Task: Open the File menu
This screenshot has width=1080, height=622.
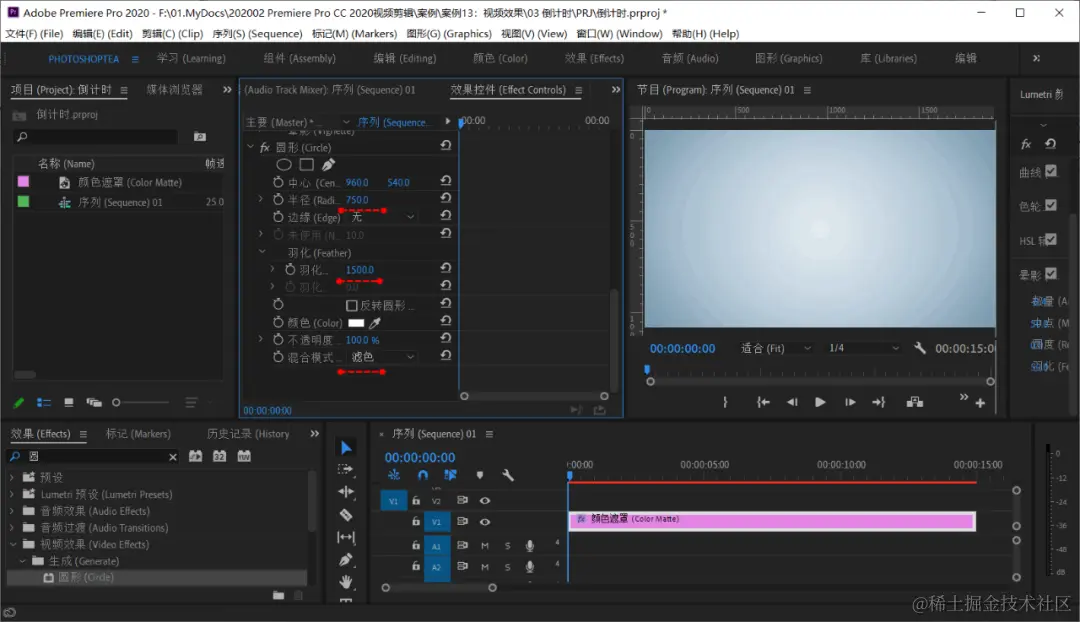Action: (x=34, y=34)
